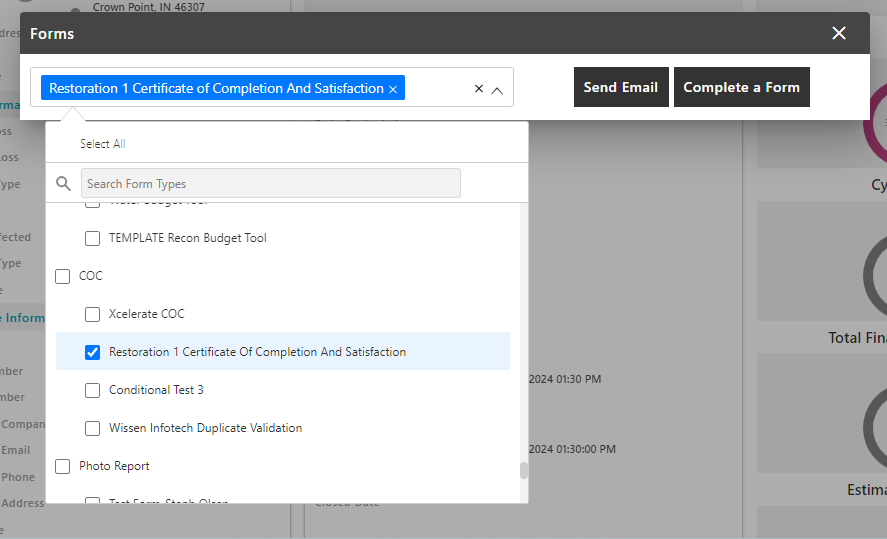Screen dimensions: 887x539
Task: Click the Send Email button
Action: click(x=621, y=87)
